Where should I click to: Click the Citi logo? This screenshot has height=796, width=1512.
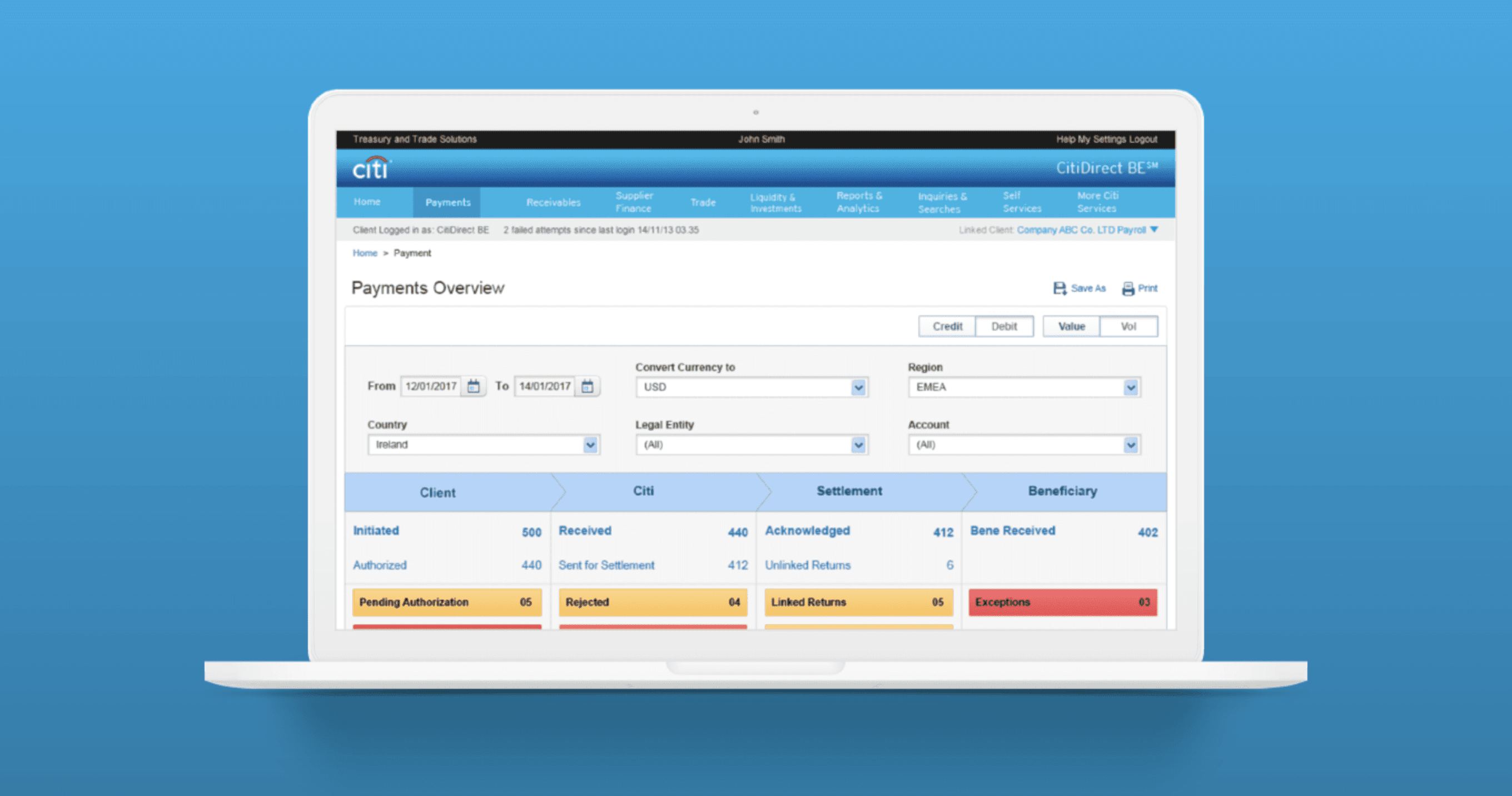click(371, 168)
